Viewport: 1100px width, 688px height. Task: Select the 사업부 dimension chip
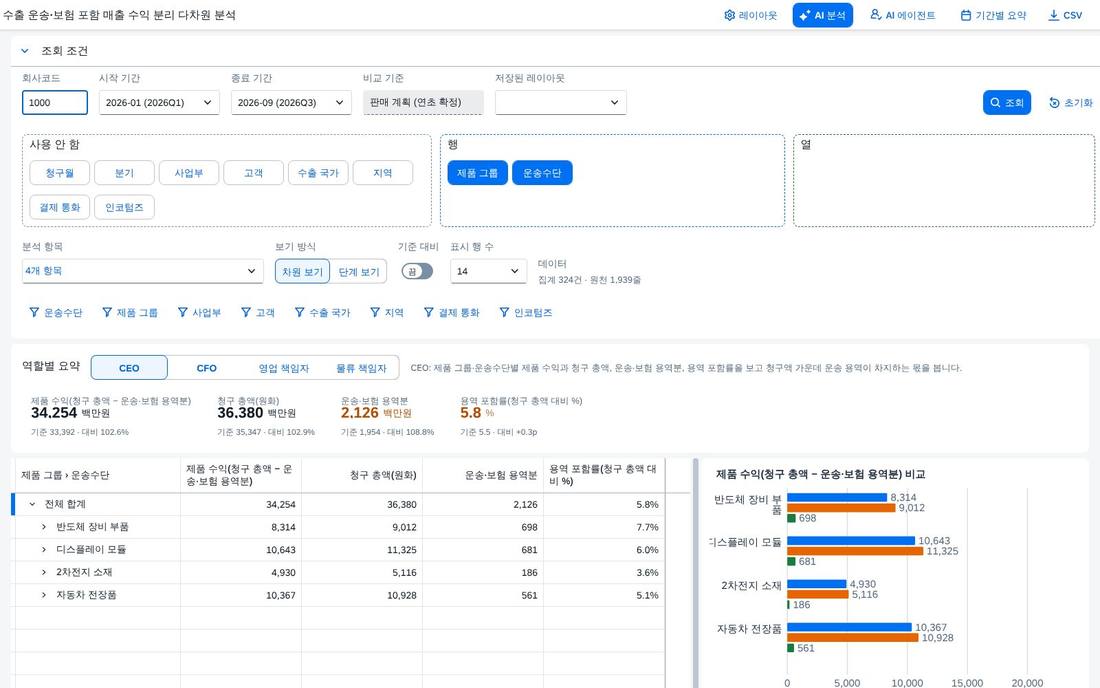(x=189, y=173)
